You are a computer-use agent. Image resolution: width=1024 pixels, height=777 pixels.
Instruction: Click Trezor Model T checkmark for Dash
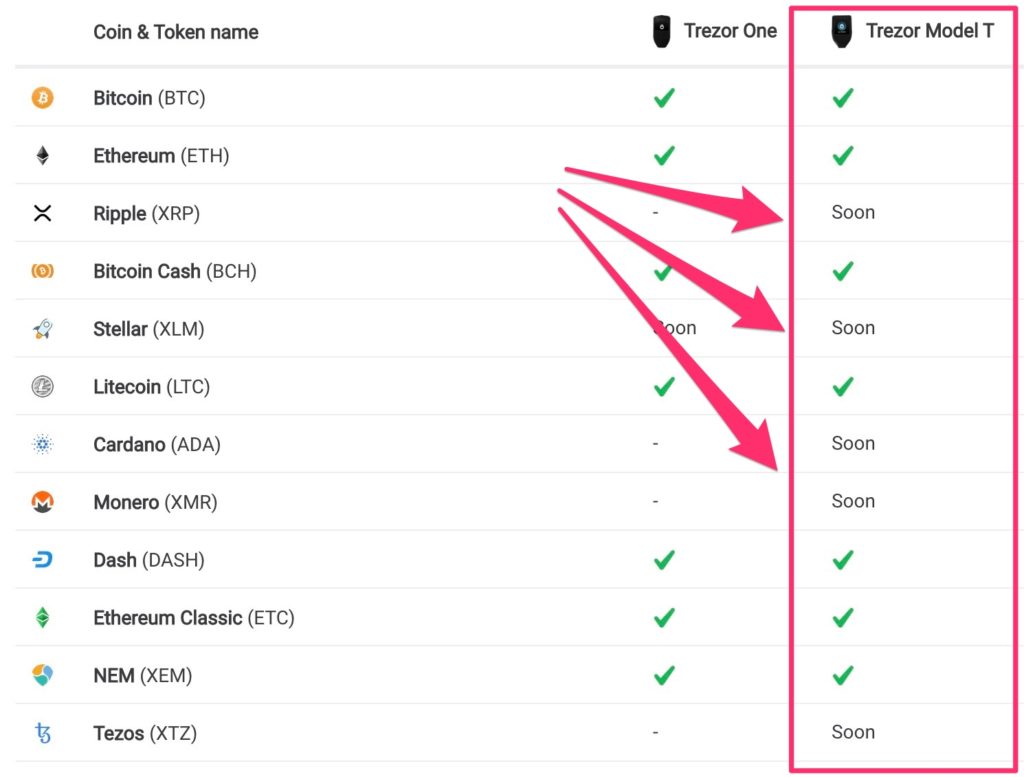pyautogui.click(x=843, y=560)
